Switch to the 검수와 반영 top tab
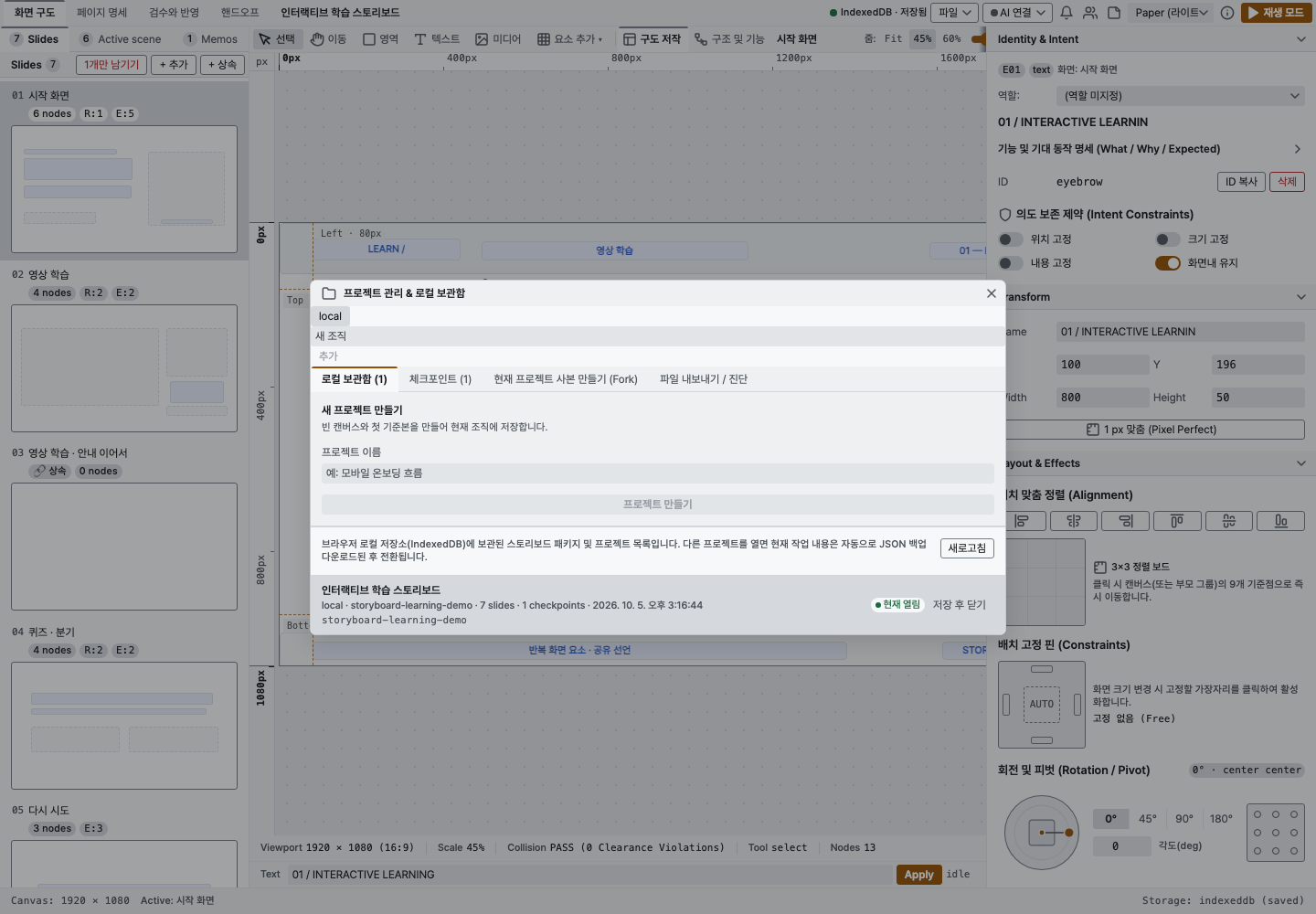The width and height of the screenshot is (1316, 914). (x=174, y=13)
